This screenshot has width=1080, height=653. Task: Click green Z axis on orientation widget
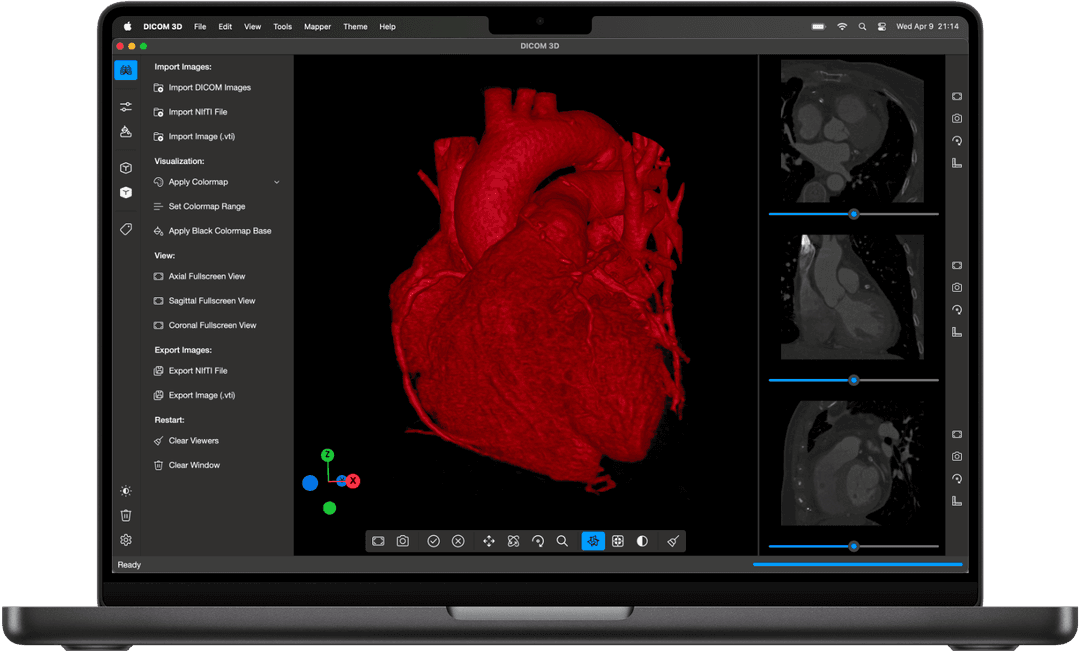[327, 455]
